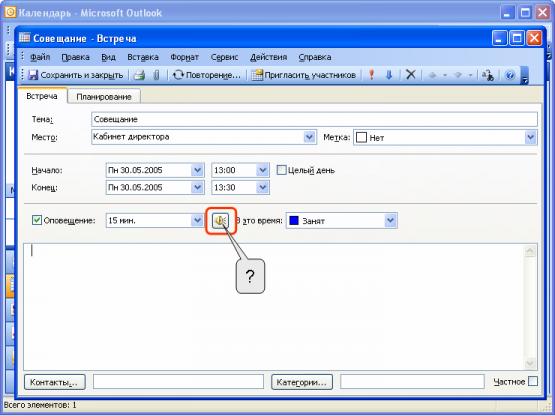Viewport: 555px width, 416px height.
Task: Open Recurrence (Повторение) settings
Action: pos(207,75)
